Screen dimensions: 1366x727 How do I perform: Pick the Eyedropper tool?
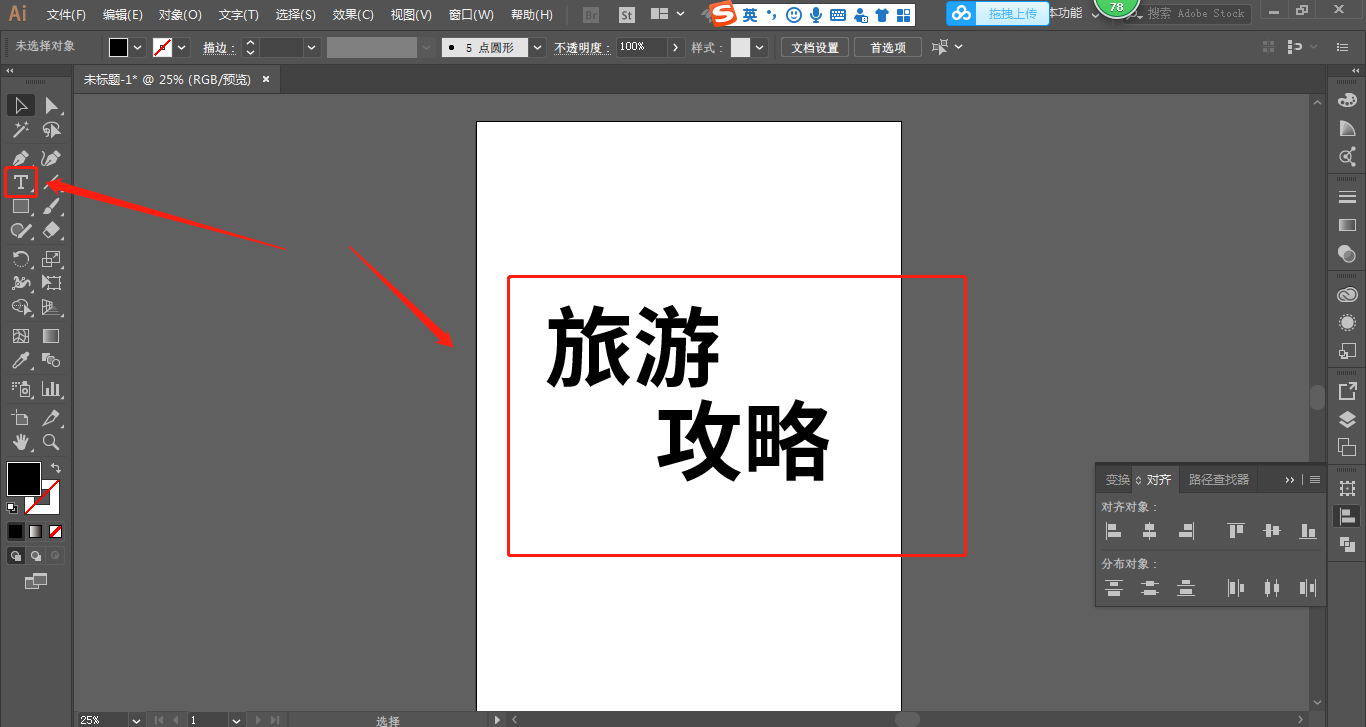21,361
